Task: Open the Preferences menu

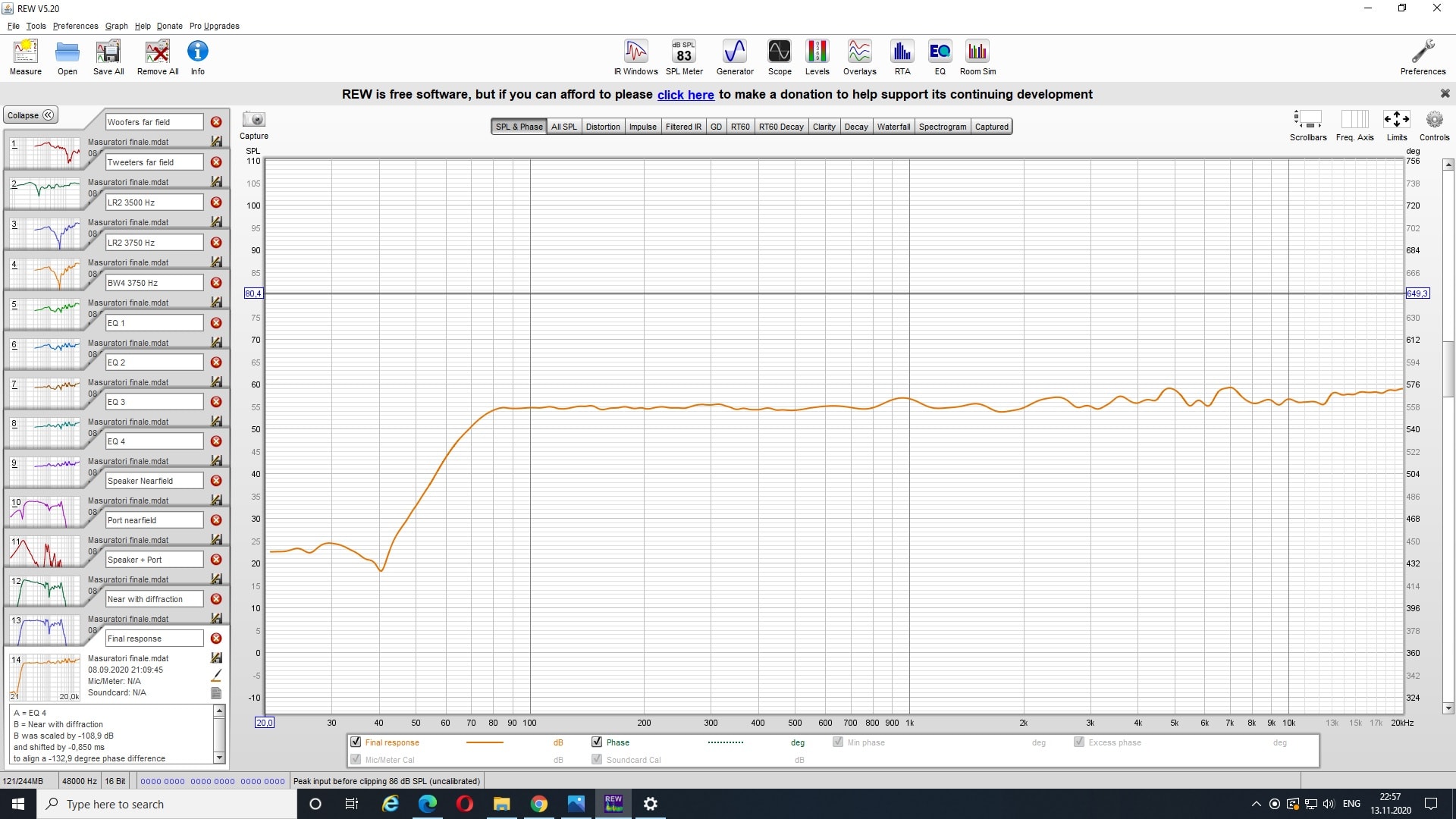Action: tap(75, 26)
